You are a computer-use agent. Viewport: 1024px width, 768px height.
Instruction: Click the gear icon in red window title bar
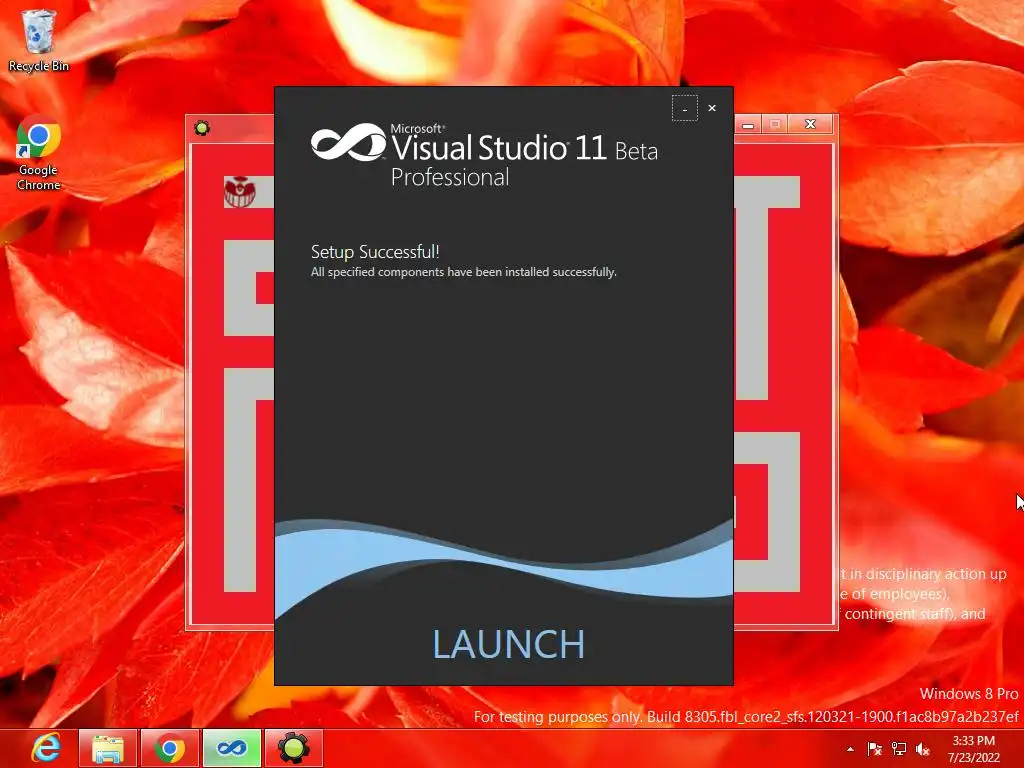coord(202,128)
